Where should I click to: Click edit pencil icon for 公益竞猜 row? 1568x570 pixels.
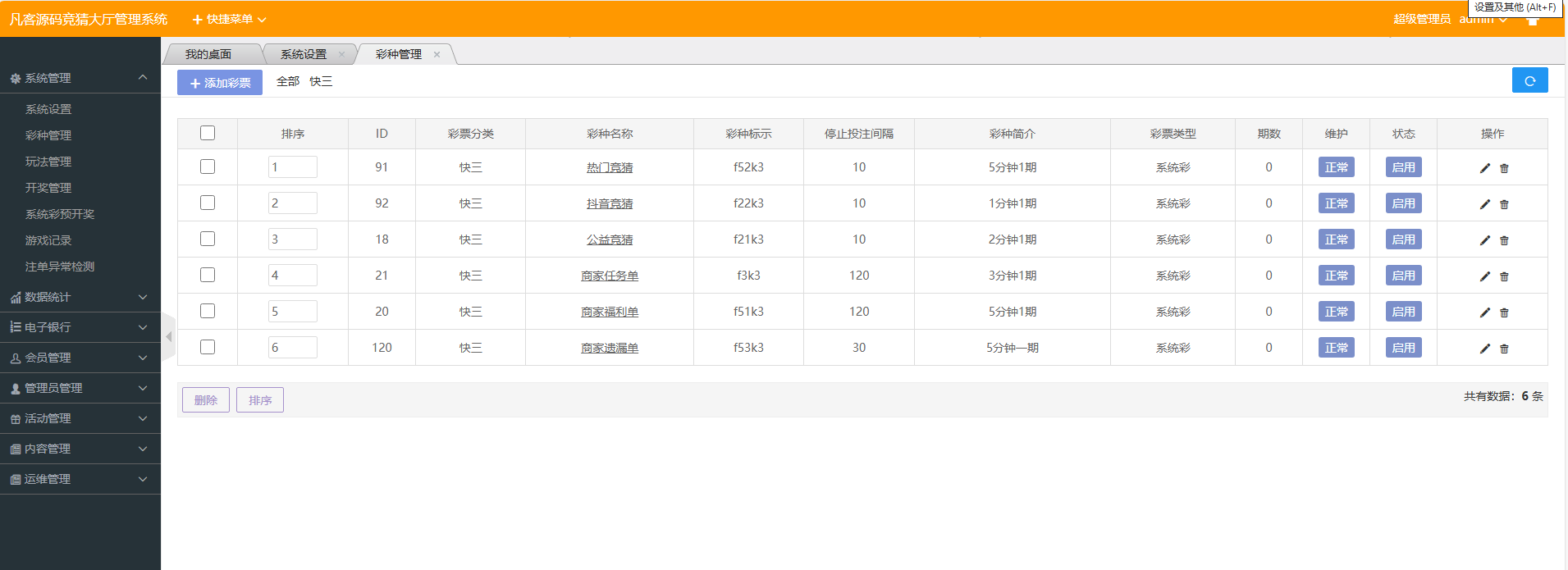click(1484, 240)
